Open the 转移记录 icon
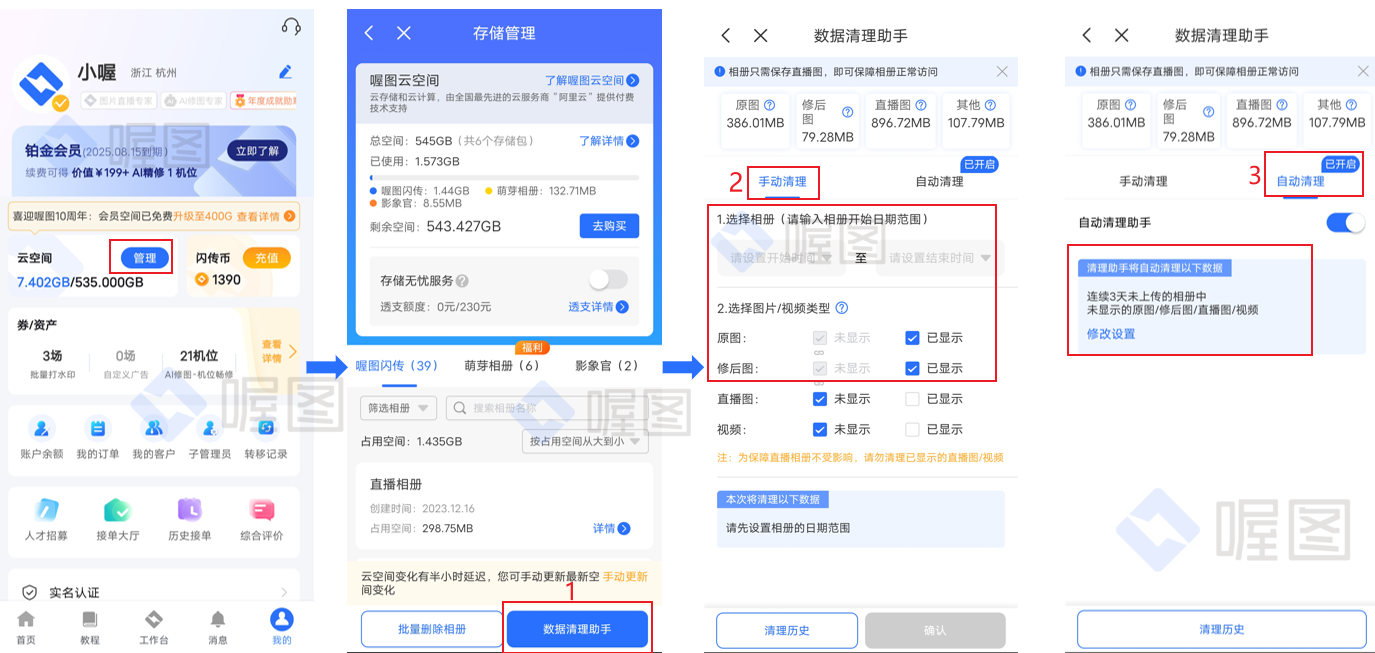This screenshot has width=1375, height=653. (266, 428)
